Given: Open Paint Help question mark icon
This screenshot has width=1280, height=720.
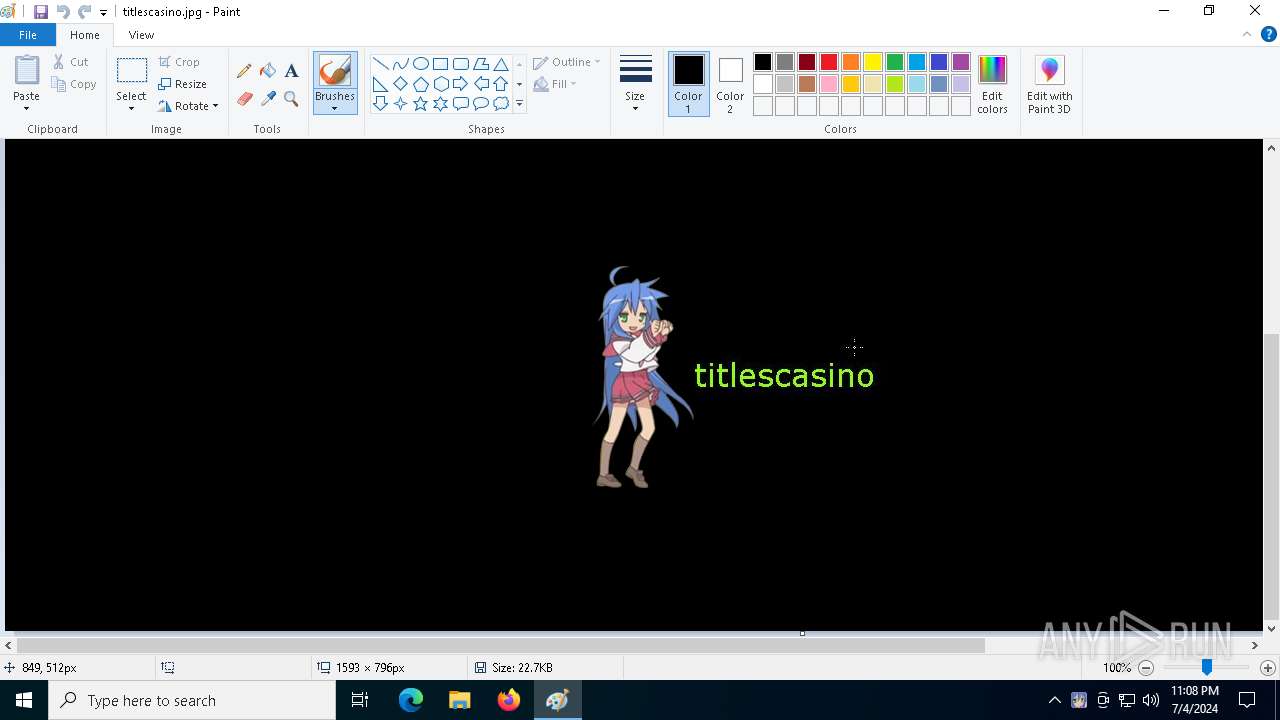Looking at the screenshot, I should tap(1268, 34).
